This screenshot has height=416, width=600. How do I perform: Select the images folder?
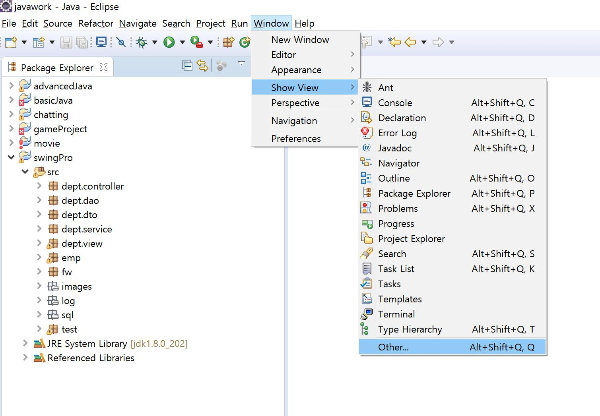[77, 287]
